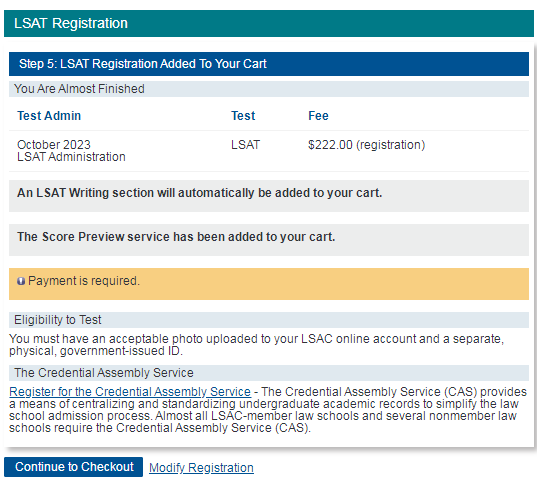
Task: Click the Continue to Checkout button
Action: [73, 467]
